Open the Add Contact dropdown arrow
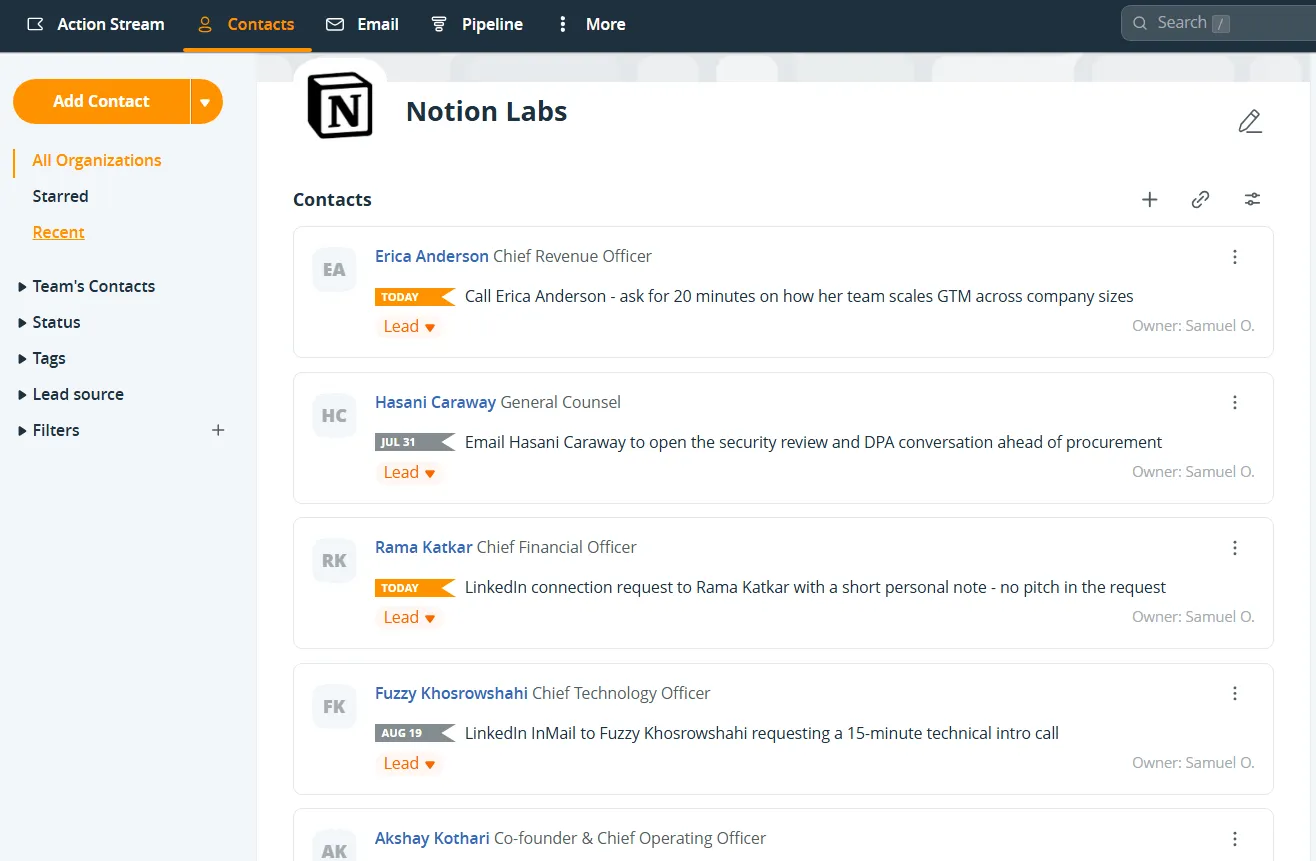Image resolution: width=1316 pixels, height=861 pixels. point(205,101)
